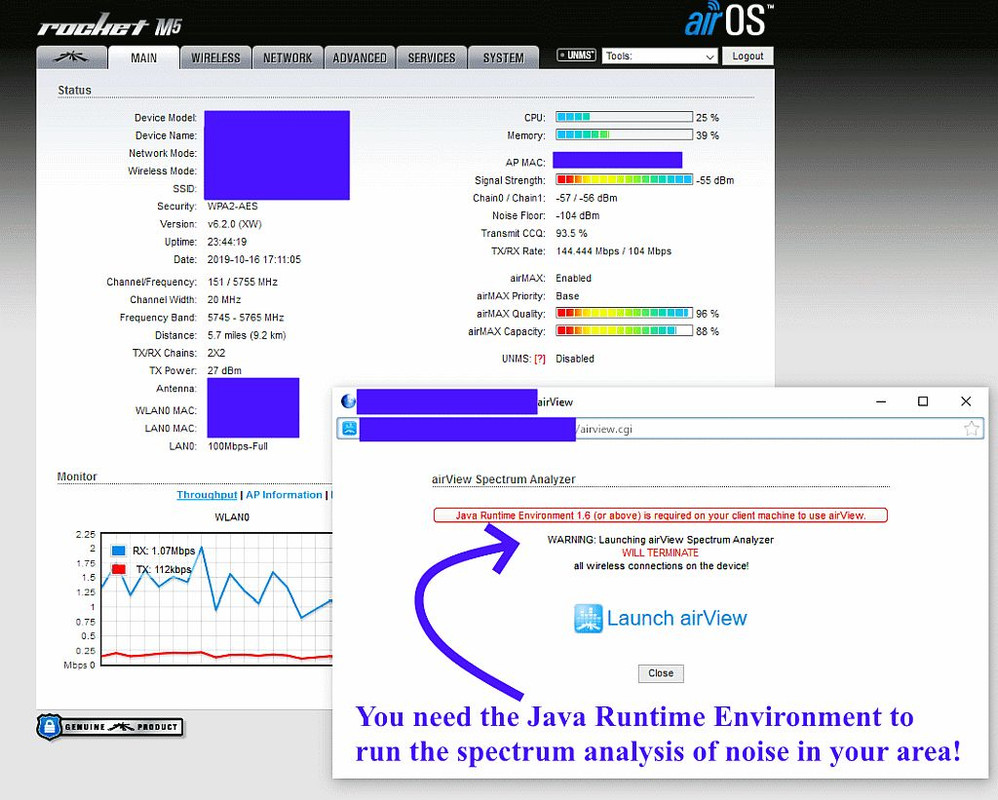This screenshot has height=800, width=998.
Task: Click the '2X2' TX/RX Chains value
Action: click(x=216, y=353)
